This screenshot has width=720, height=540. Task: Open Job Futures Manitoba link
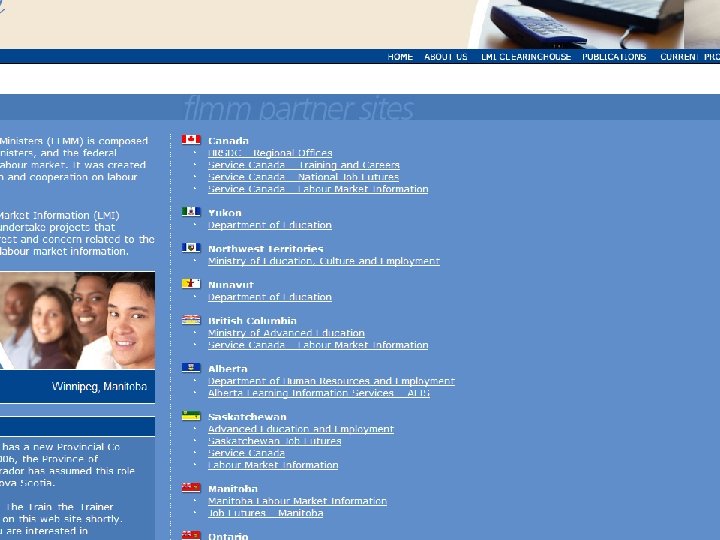[x=266, y=513]
